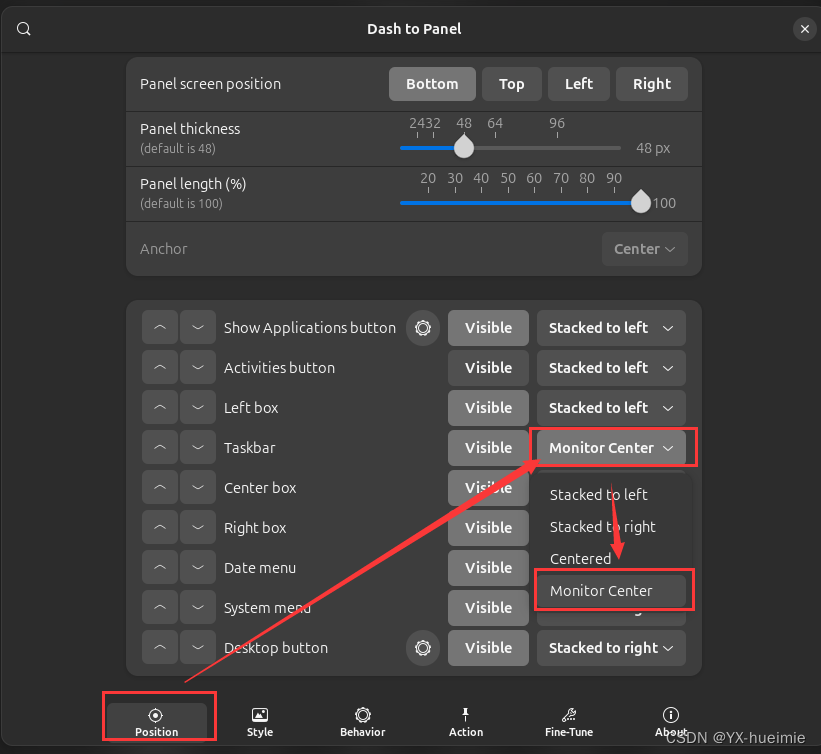Open the search magnifier icon
The height and width of the screenshot is (754, 821).
(24, 29)
